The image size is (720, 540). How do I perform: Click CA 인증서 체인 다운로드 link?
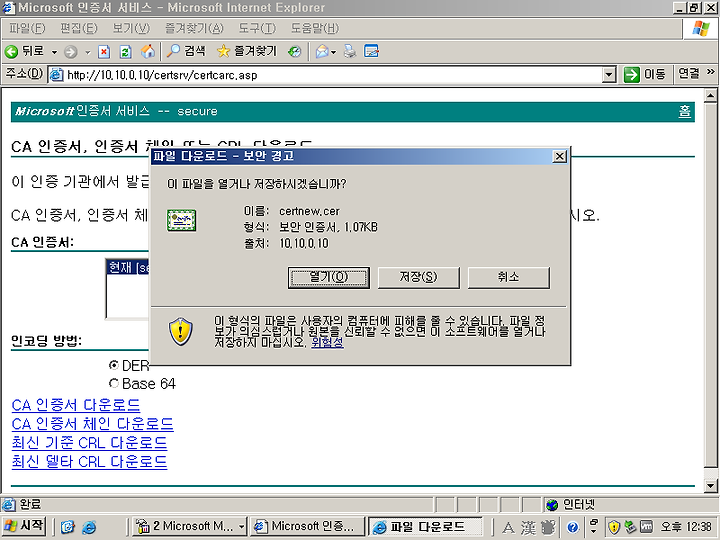(93, 424)
